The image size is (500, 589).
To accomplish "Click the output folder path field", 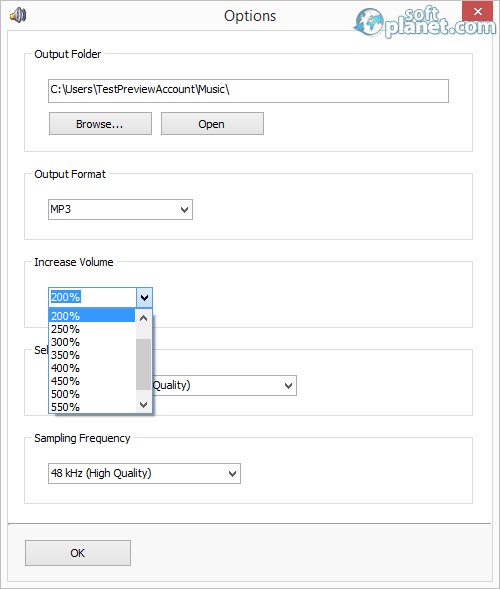I will tap(248, 91).
